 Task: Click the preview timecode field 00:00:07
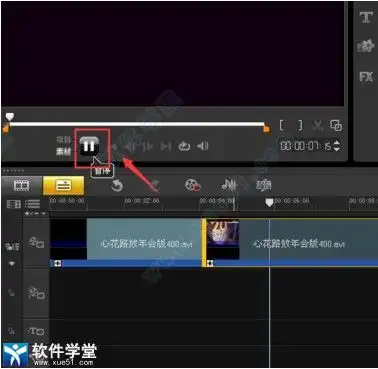(x=305, y=146)
